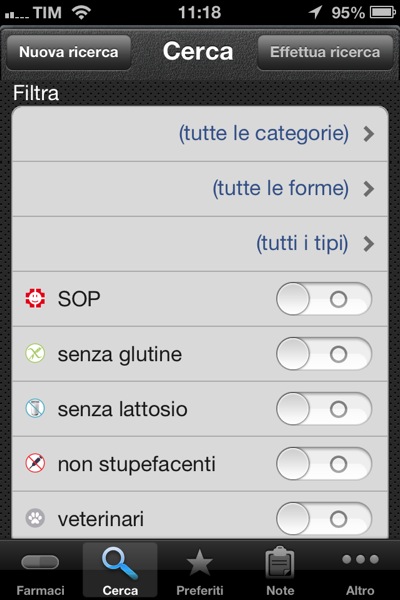Expand the tutte le categorie chevron
The width and height of the screenshot is (400, 600).
pos(369,134)
